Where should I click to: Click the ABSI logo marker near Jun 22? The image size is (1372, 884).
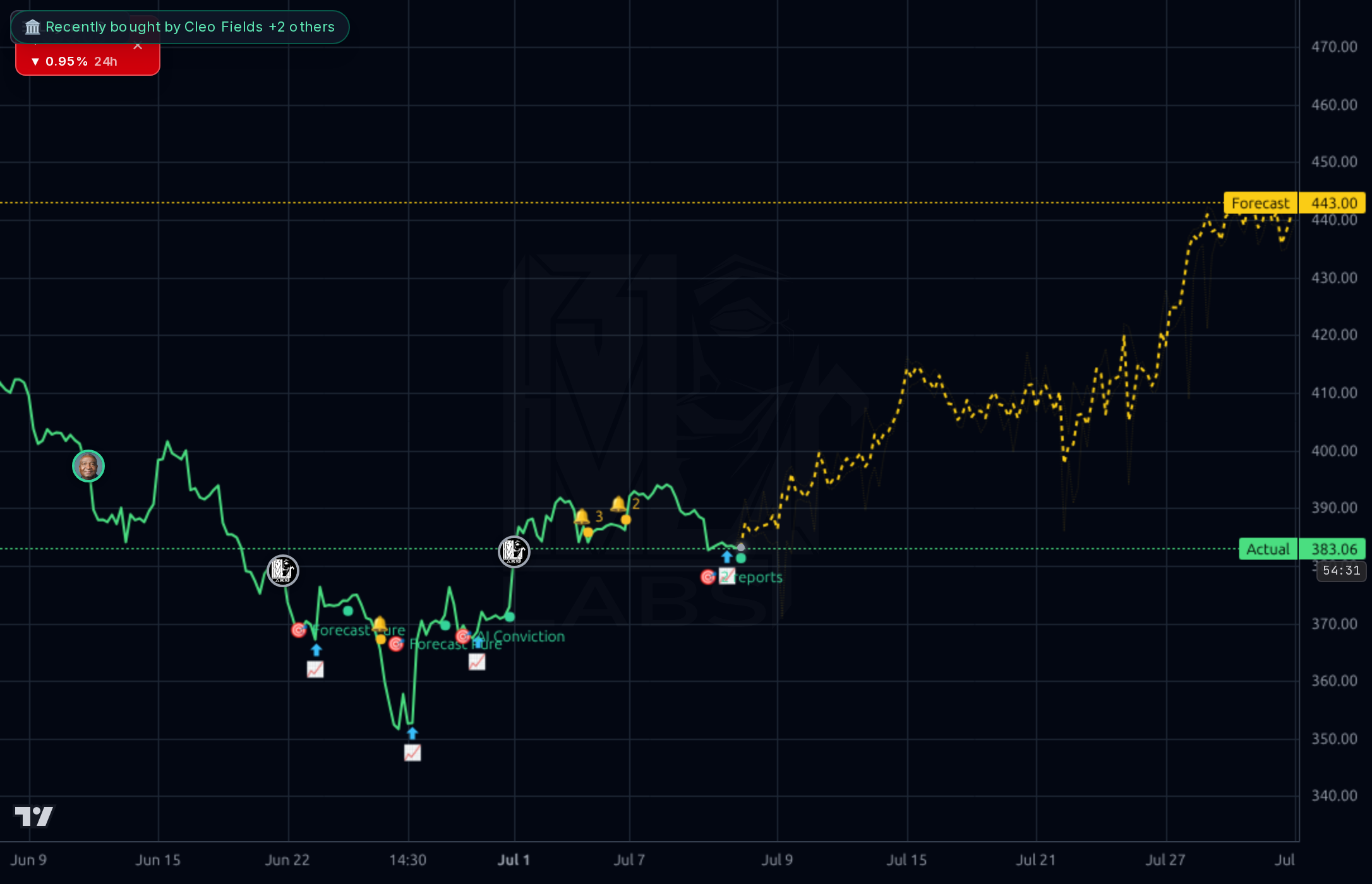tap(282, 571)
